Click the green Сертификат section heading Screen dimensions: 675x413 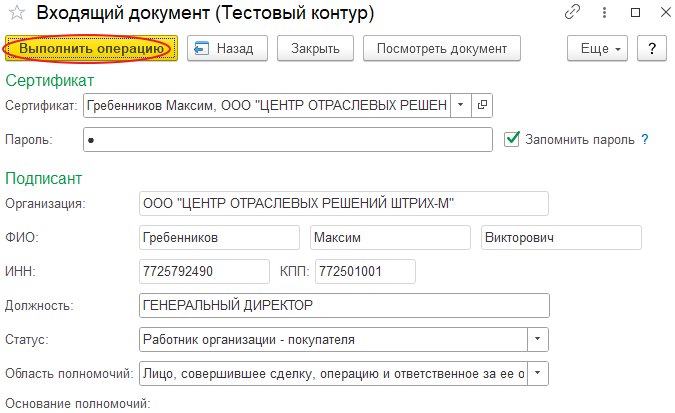(x=50, y=81)
